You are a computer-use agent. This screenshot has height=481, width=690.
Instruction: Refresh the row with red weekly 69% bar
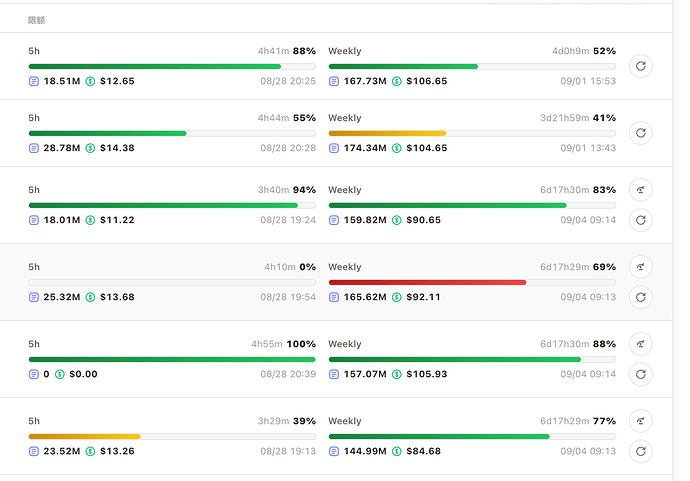click(x=641, y=297)
